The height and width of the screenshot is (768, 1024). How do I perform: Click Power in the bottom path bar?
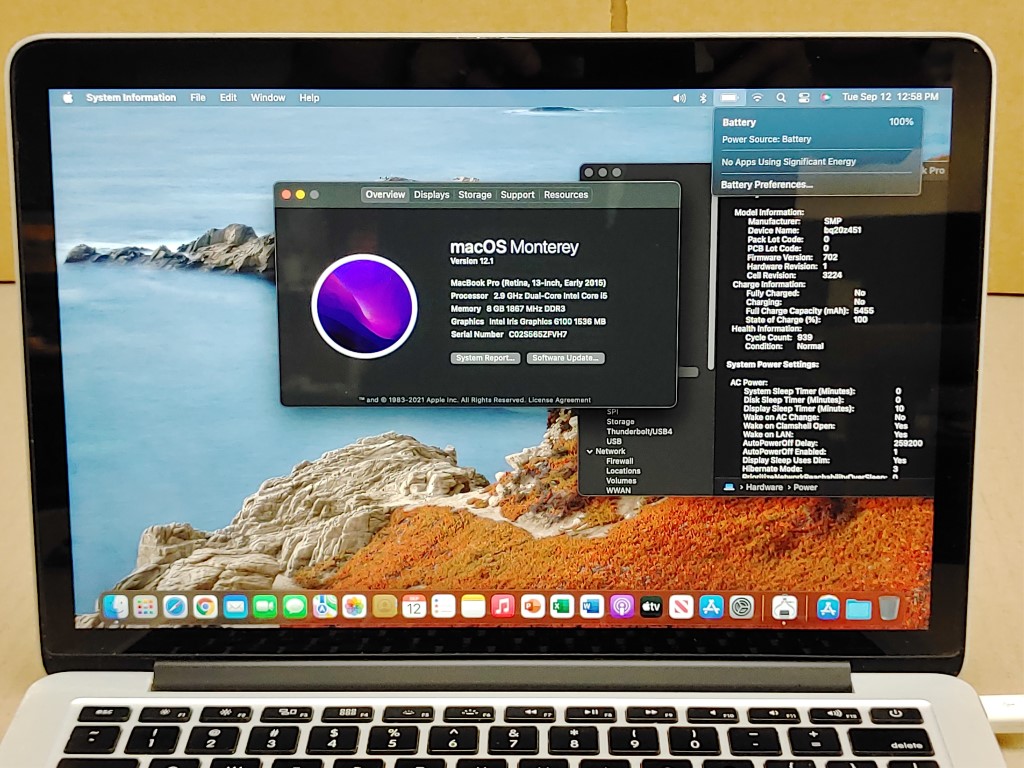pos(805,487)
